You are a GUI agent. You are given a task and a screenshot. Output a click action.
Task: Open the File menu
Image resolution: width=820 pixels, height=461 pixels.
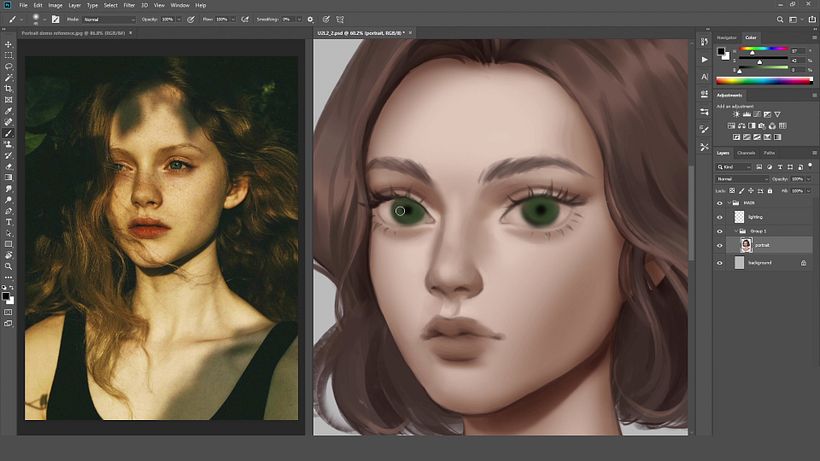coord(24,5)
